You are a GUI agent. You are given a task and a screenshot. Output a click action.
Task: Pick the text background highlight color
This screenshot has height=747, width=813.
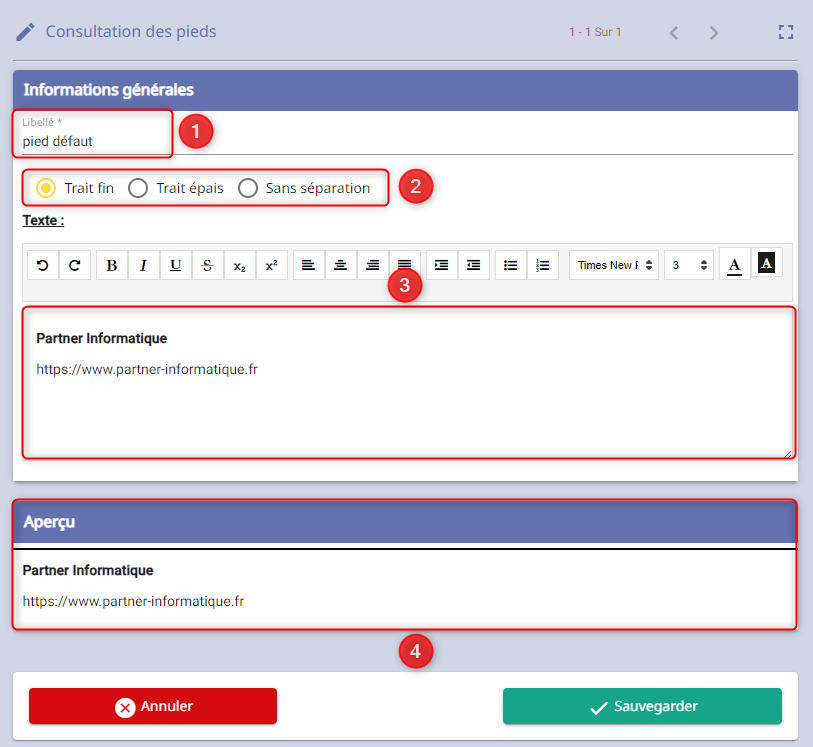click(766, 263)
